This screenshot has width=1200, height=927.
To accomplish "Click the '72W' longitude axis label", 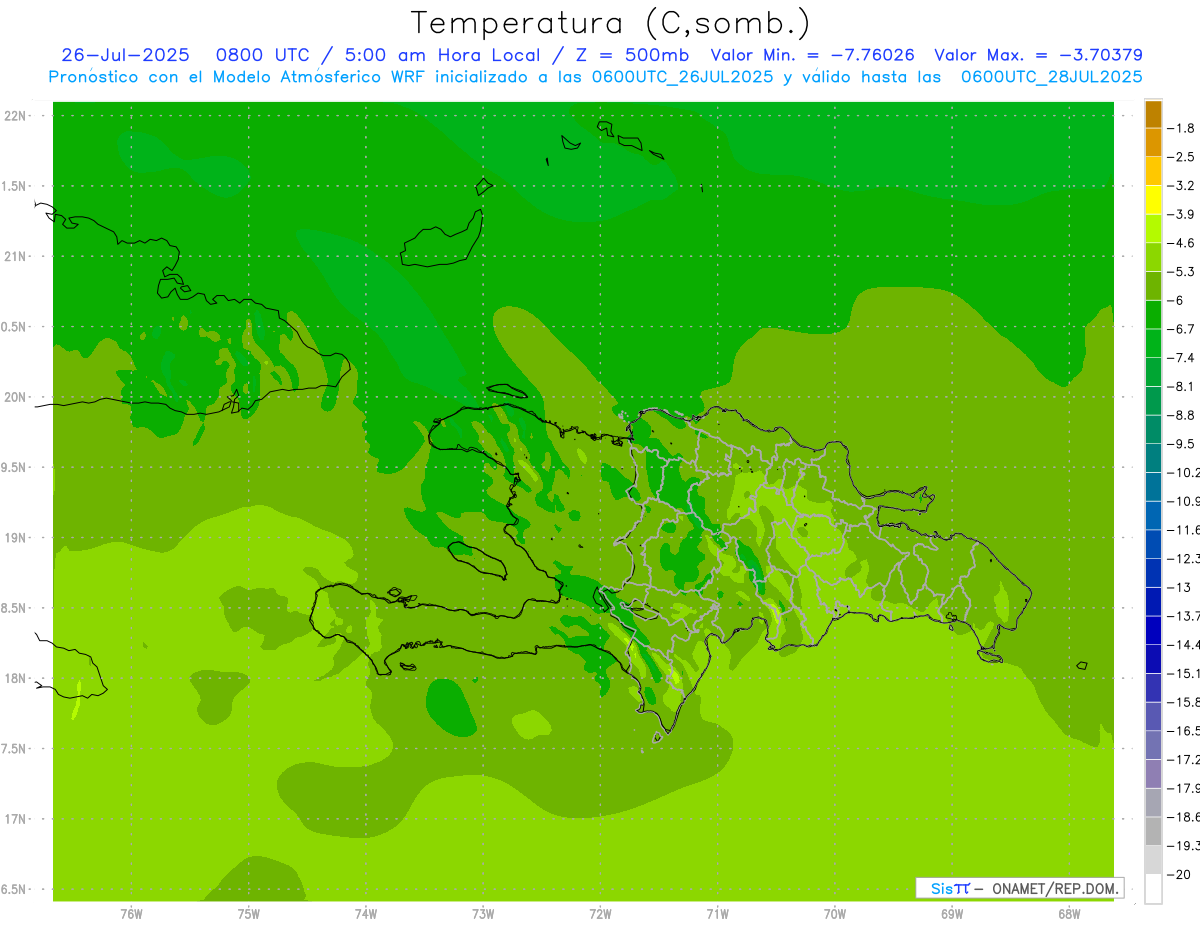I will click(x=600, y=914).
